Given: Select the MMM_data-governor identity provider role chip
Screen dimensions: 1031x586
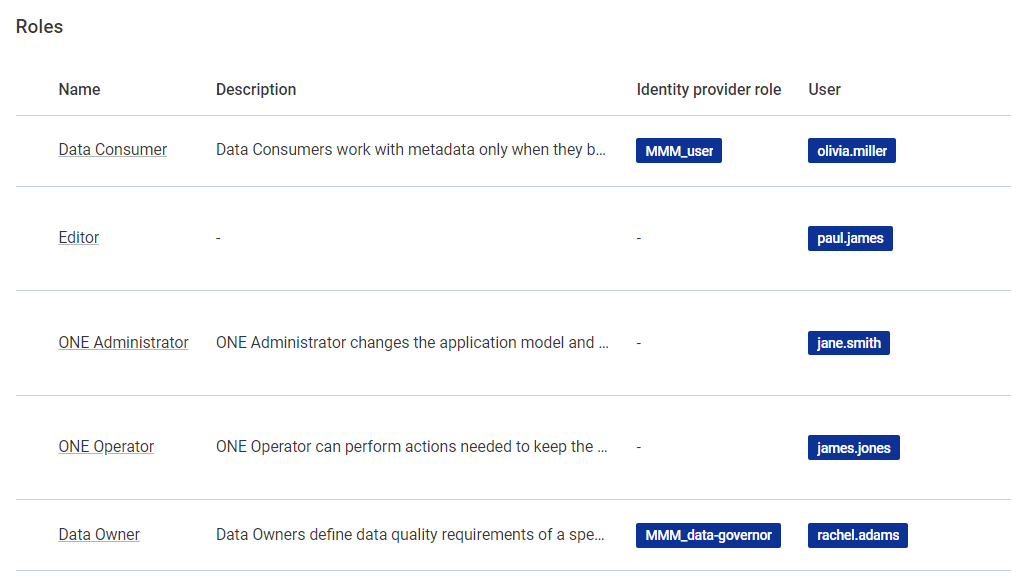Looking at the screenshot, I should [708, 535].
